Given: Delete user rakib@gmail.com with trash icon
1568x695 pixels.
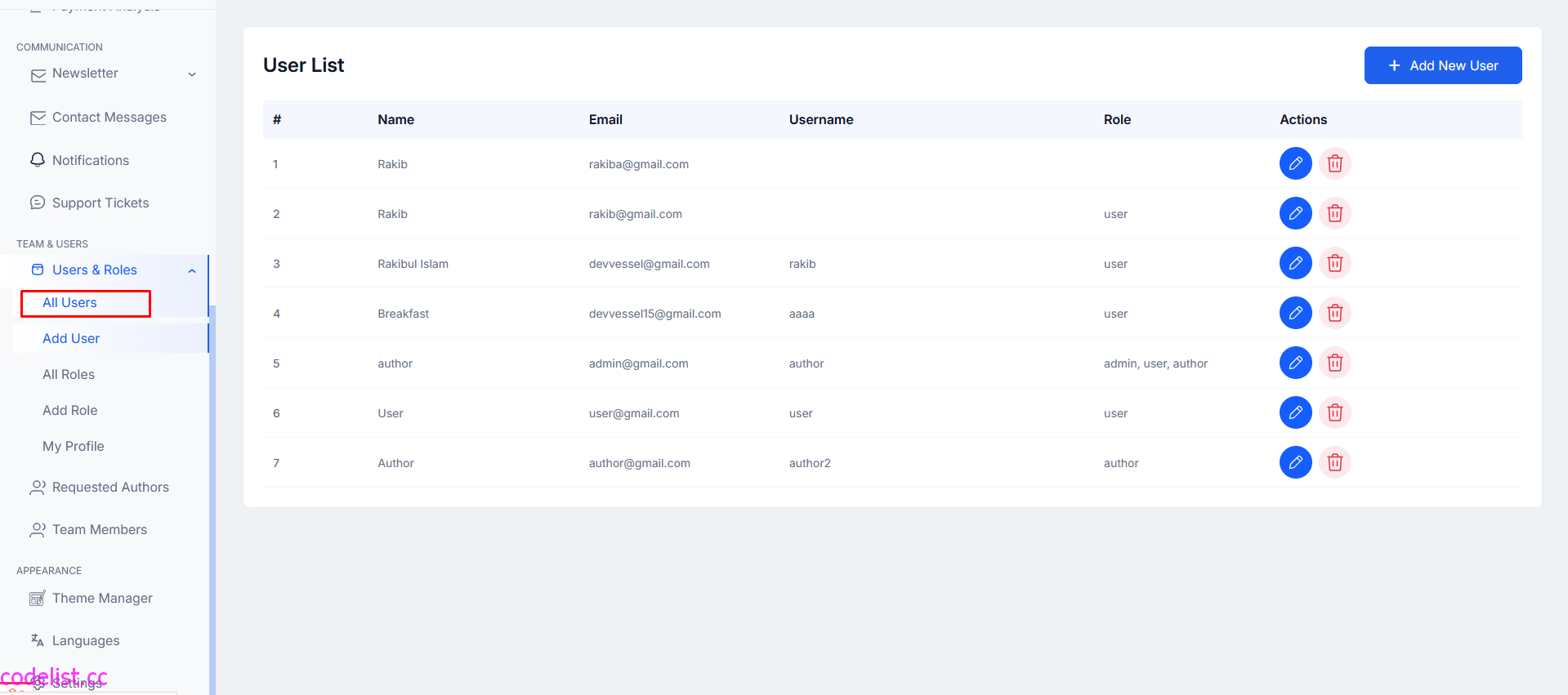Looking at the screenshot, I should pos(1335,213).
